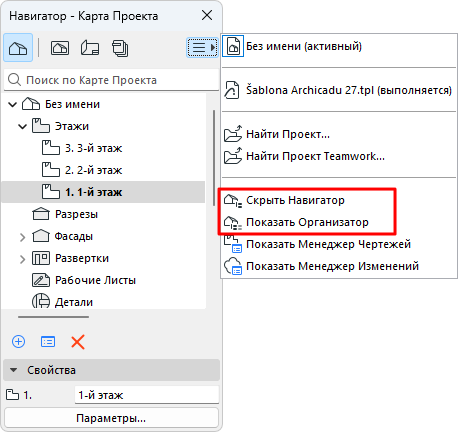Choose Скрыть Навигатор menu item
The image size is (458, 432).
point(339,200)
